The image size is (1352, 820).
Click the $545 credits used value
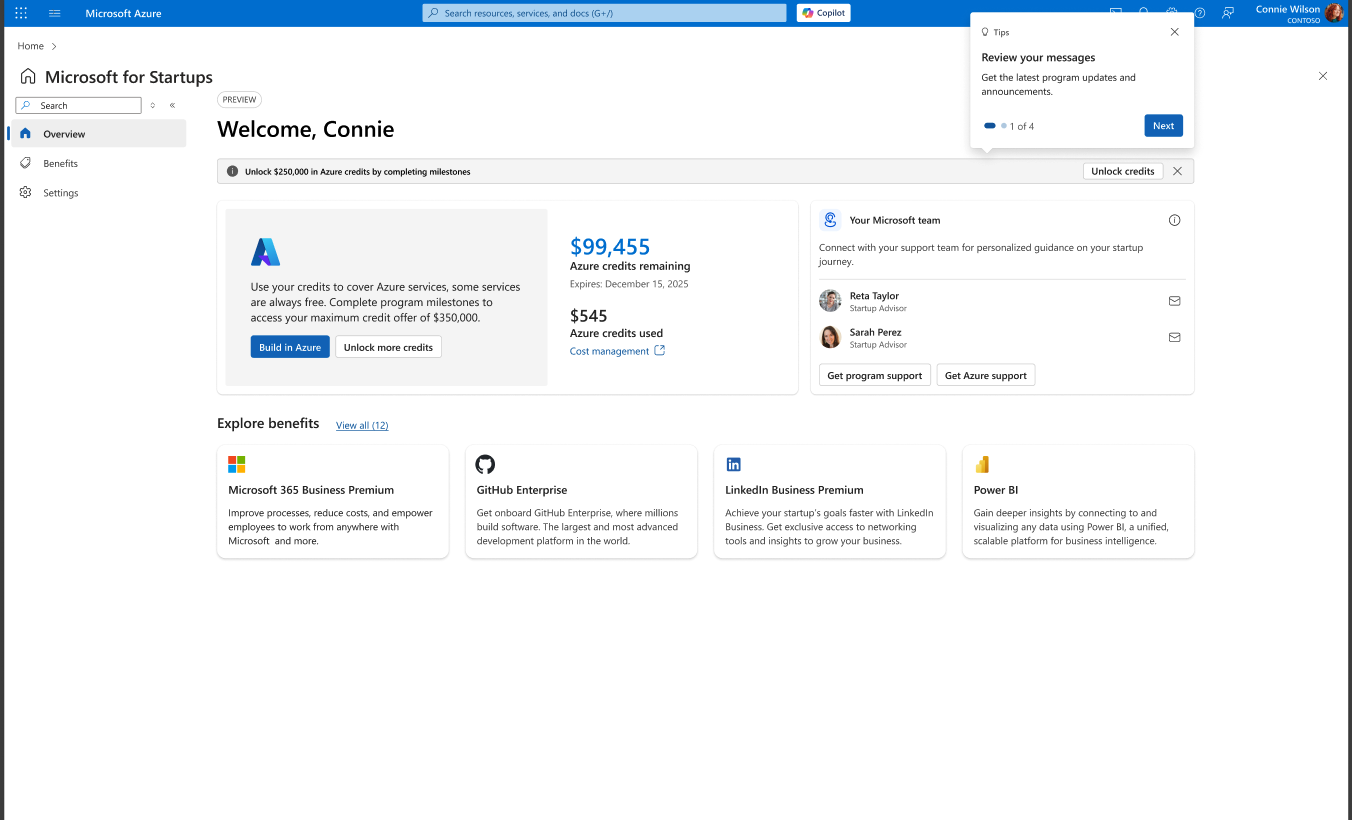(589, 316)
